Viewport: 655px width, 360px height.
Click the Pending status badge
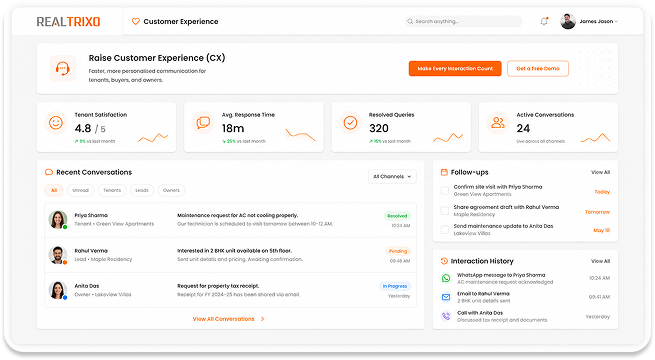tap(398, 251)
